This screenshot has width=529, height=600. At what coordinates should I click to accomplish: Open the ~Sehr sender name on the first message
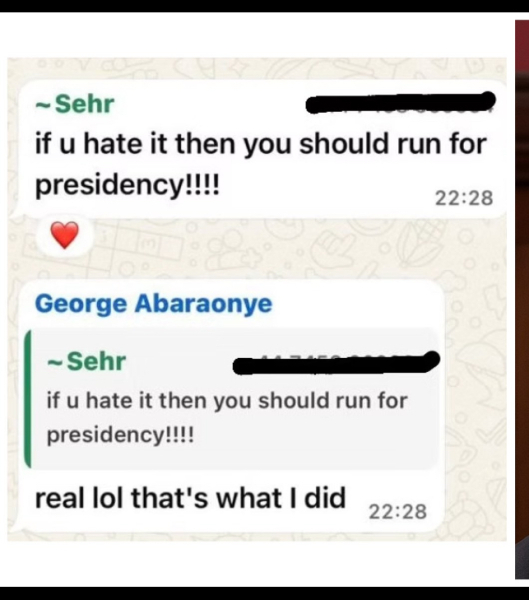click(75, 104)
